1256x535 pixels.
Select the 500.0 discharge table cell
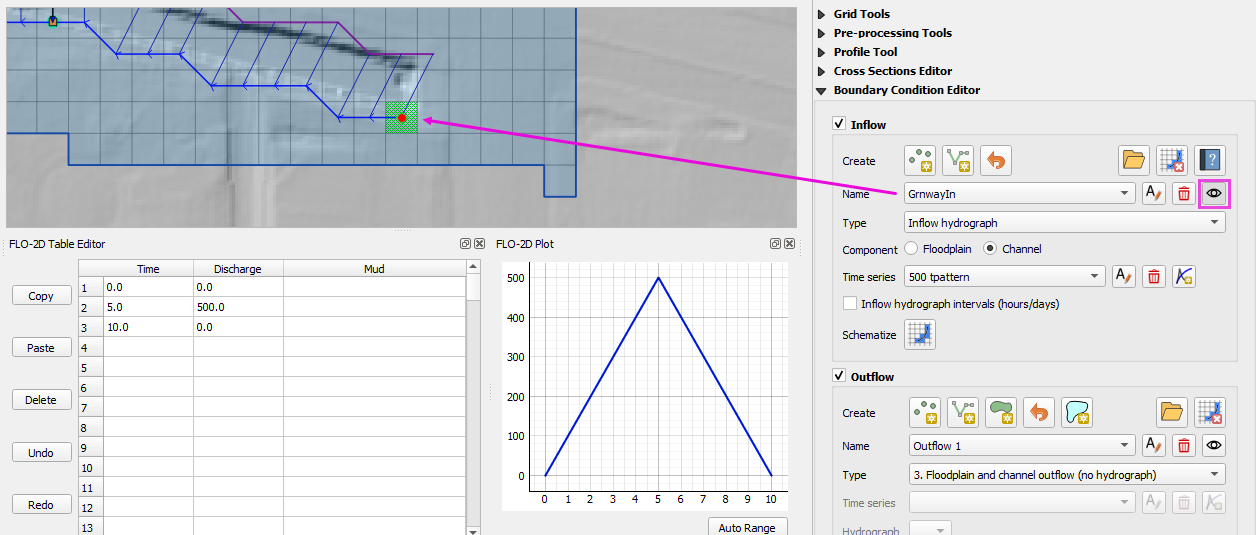(x=238, y=308)
